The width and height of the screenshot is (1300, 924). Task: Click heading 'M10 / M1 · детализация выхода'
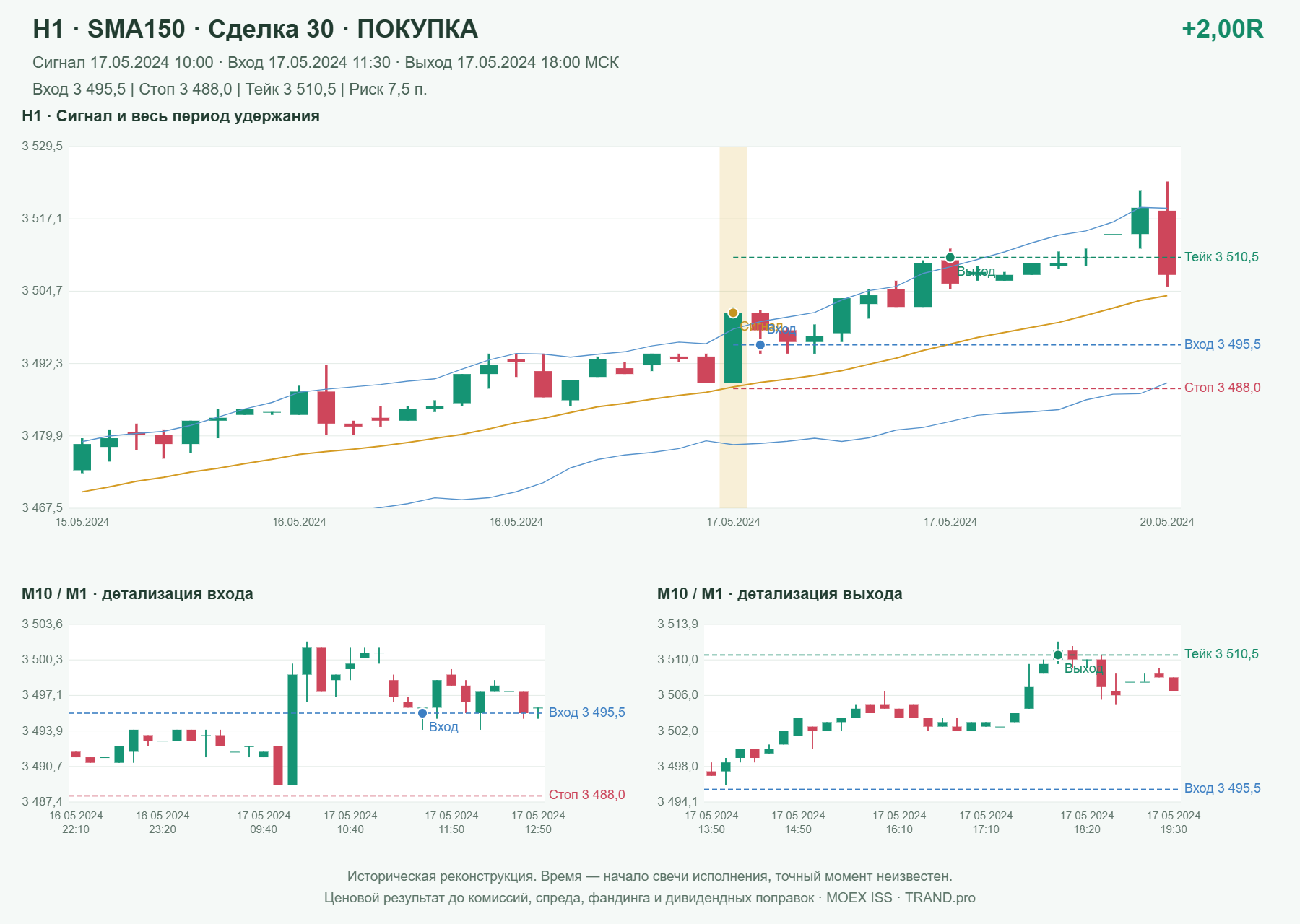coord(780,594)
